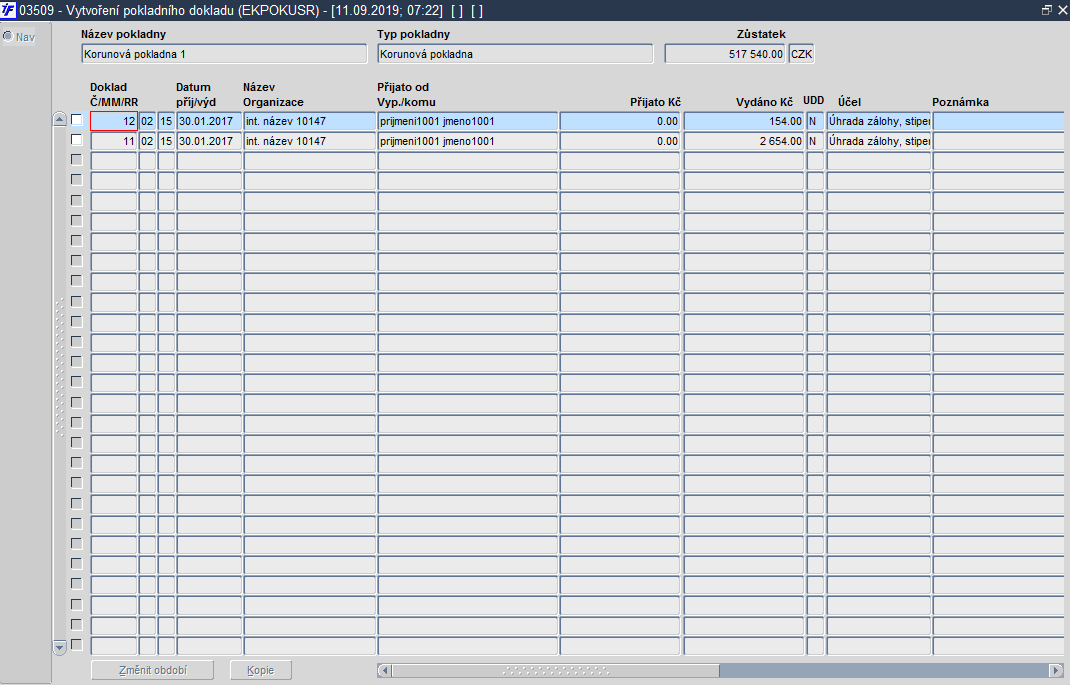Click the horizontal scroll right arrow
Screen dimensions: 1070x685
point(1057,670)
